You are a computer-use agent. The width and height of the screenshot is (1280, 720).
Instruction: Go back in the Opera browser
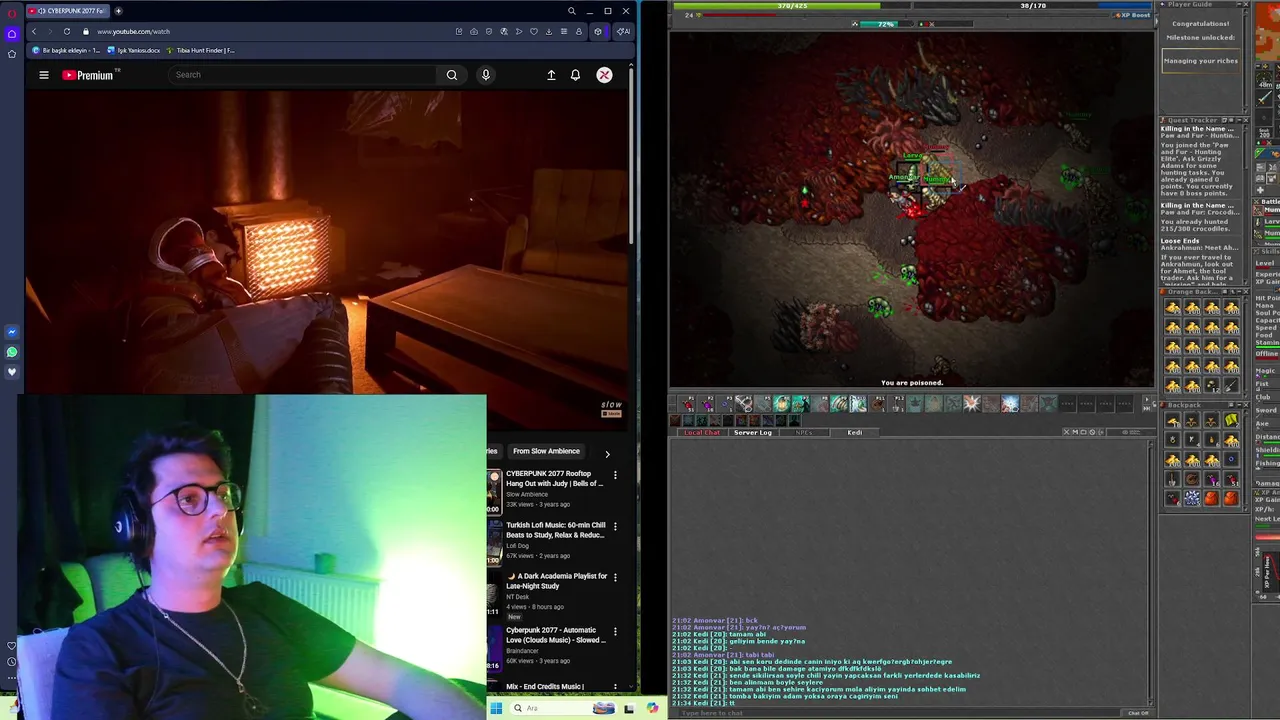pos(34,31)
